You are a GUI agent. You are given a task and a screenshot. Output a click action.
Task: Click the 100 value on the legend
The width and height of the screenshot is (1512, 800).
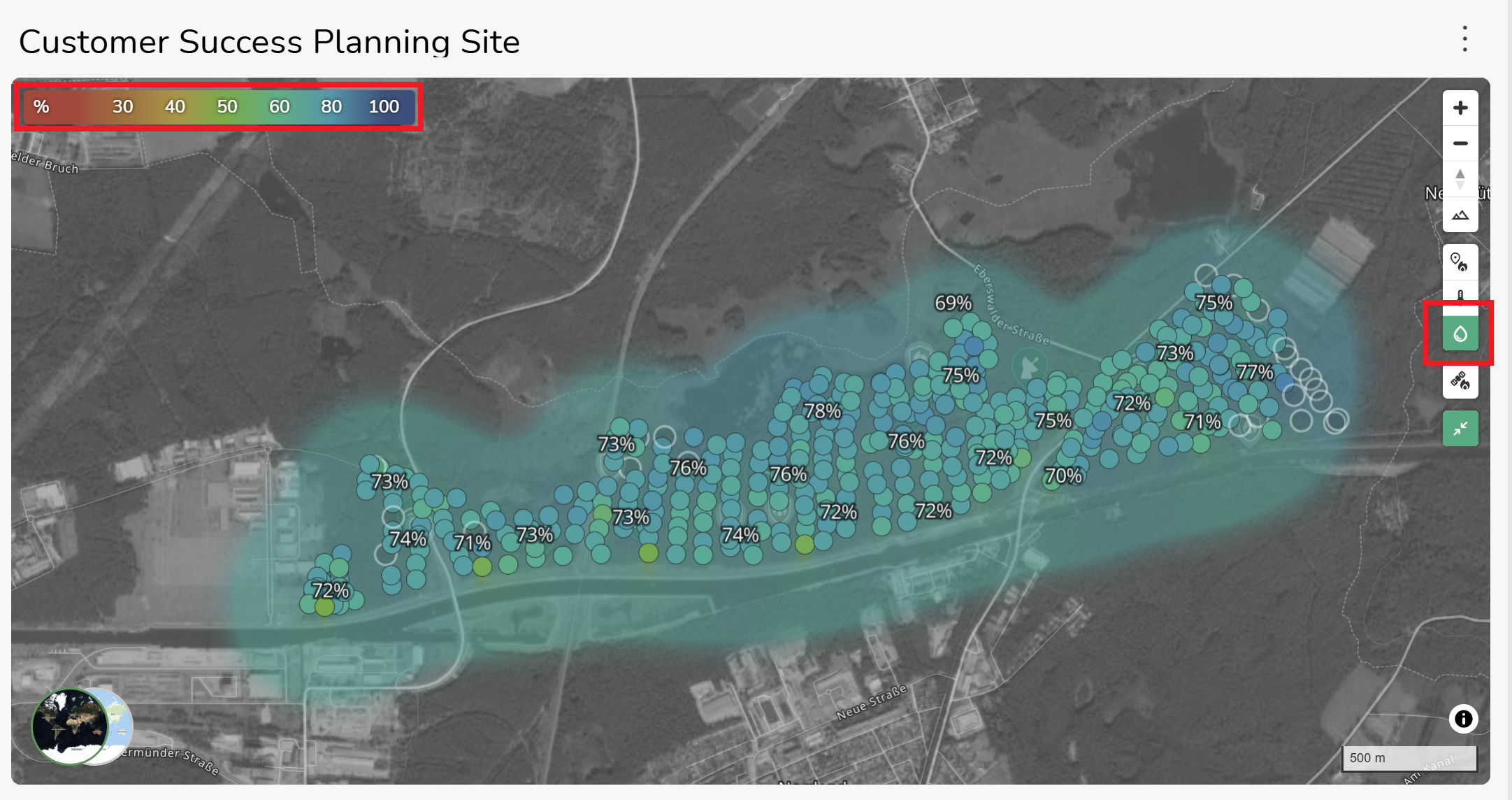coord(384,106)
